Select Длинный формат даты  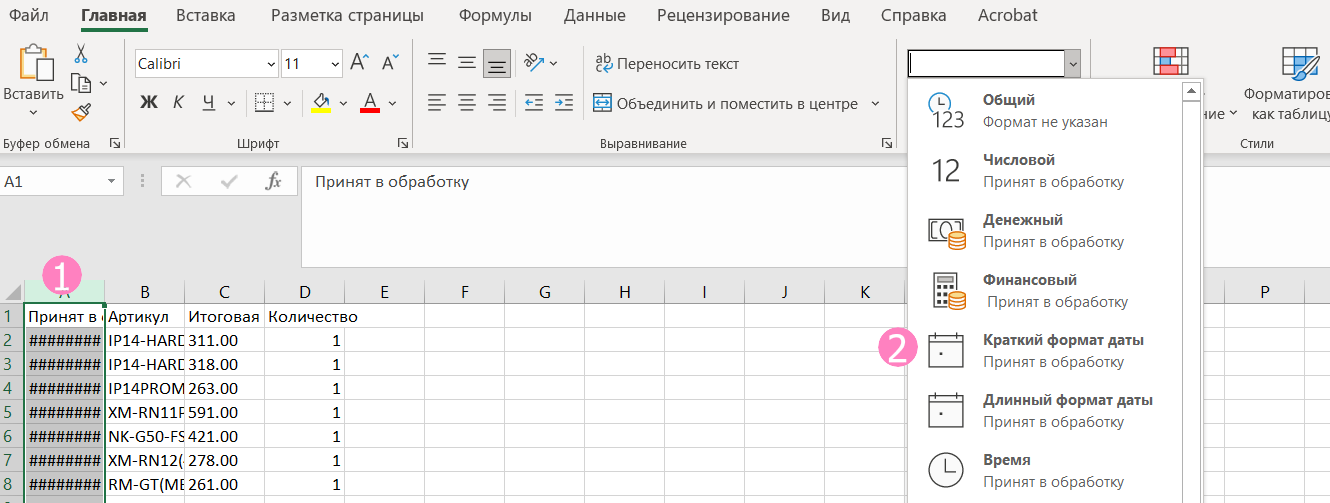coord(1044,410)
